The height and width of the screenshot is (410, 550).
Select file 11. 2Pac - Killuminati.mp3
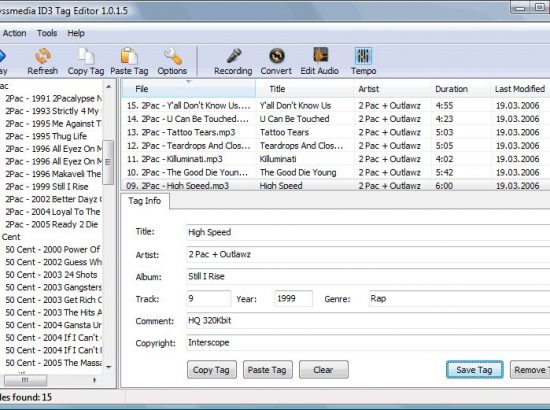175,159
